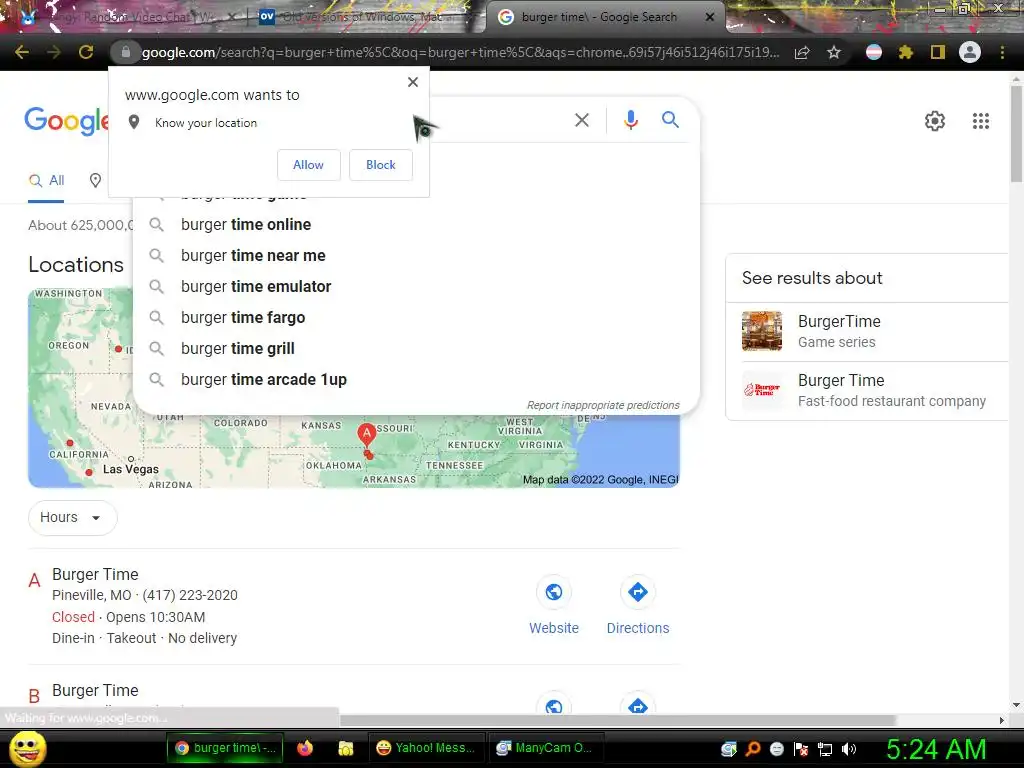Open the smiley Start button

[27, 748]
